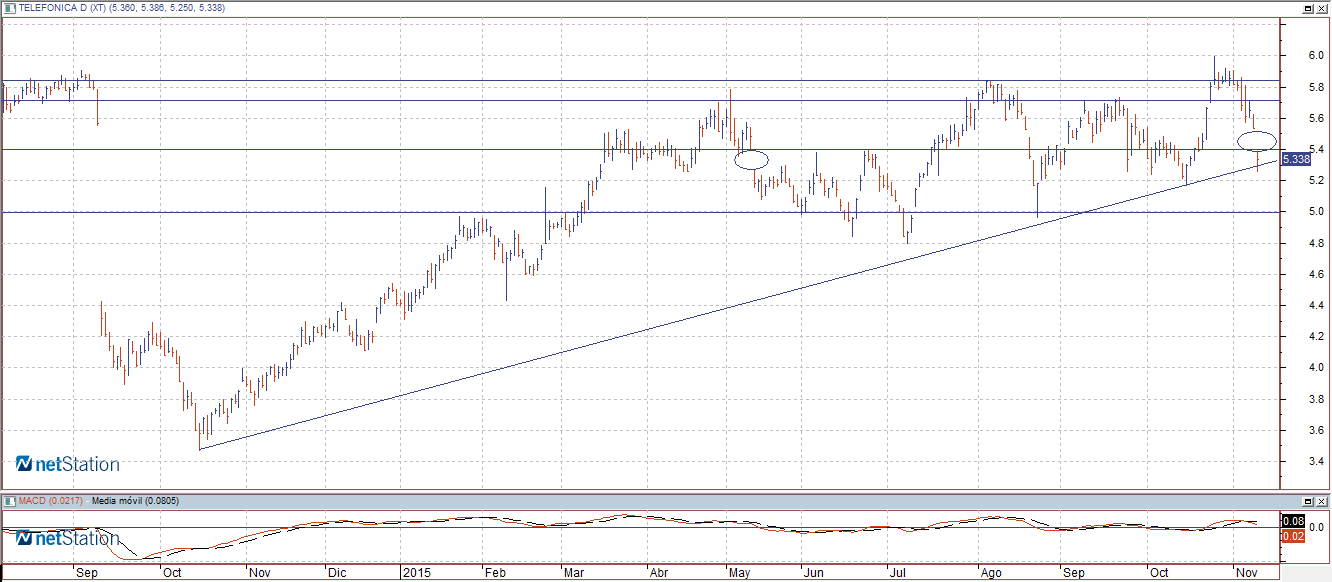Click the current price tag 5.338

pos(1296,159)
